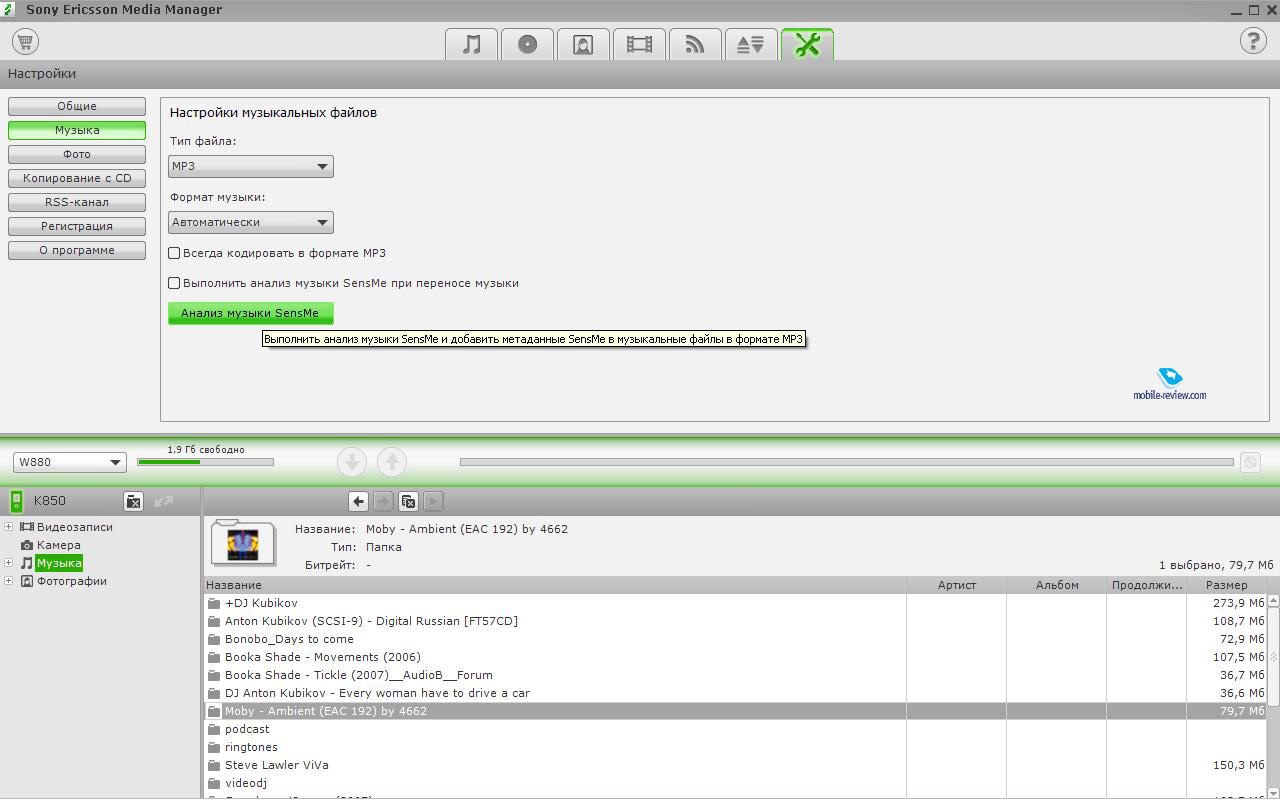This screenshot has width=1280, height=800.
Task: Open the Help question mark
Action: (x=1253, y=41)
